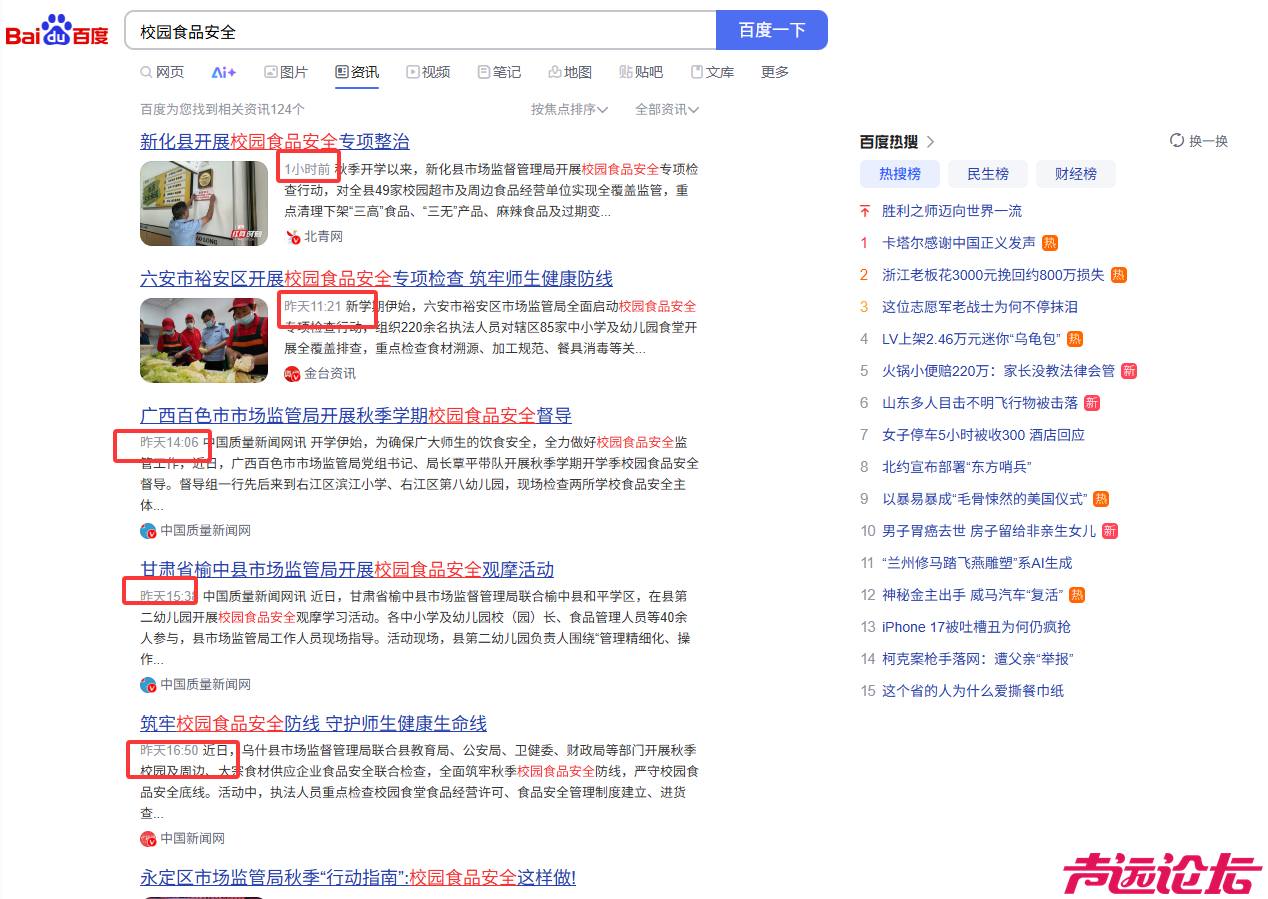Open hot search 胜利之师迈向世界一流
The image size is (1268, 899).
[952, 211]
